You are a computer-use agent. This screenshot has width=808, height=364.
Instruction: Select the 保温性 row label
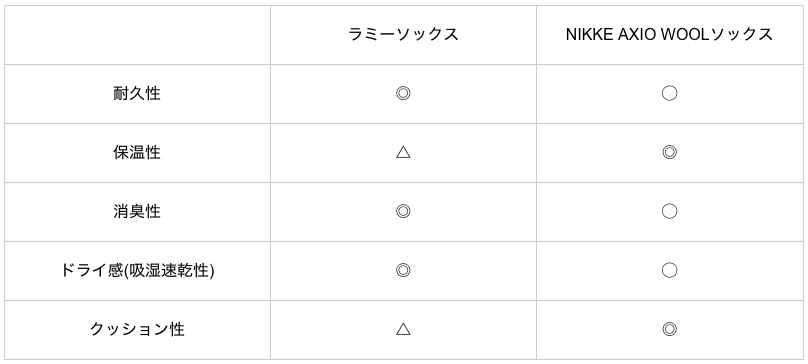(x=137, y=153)
